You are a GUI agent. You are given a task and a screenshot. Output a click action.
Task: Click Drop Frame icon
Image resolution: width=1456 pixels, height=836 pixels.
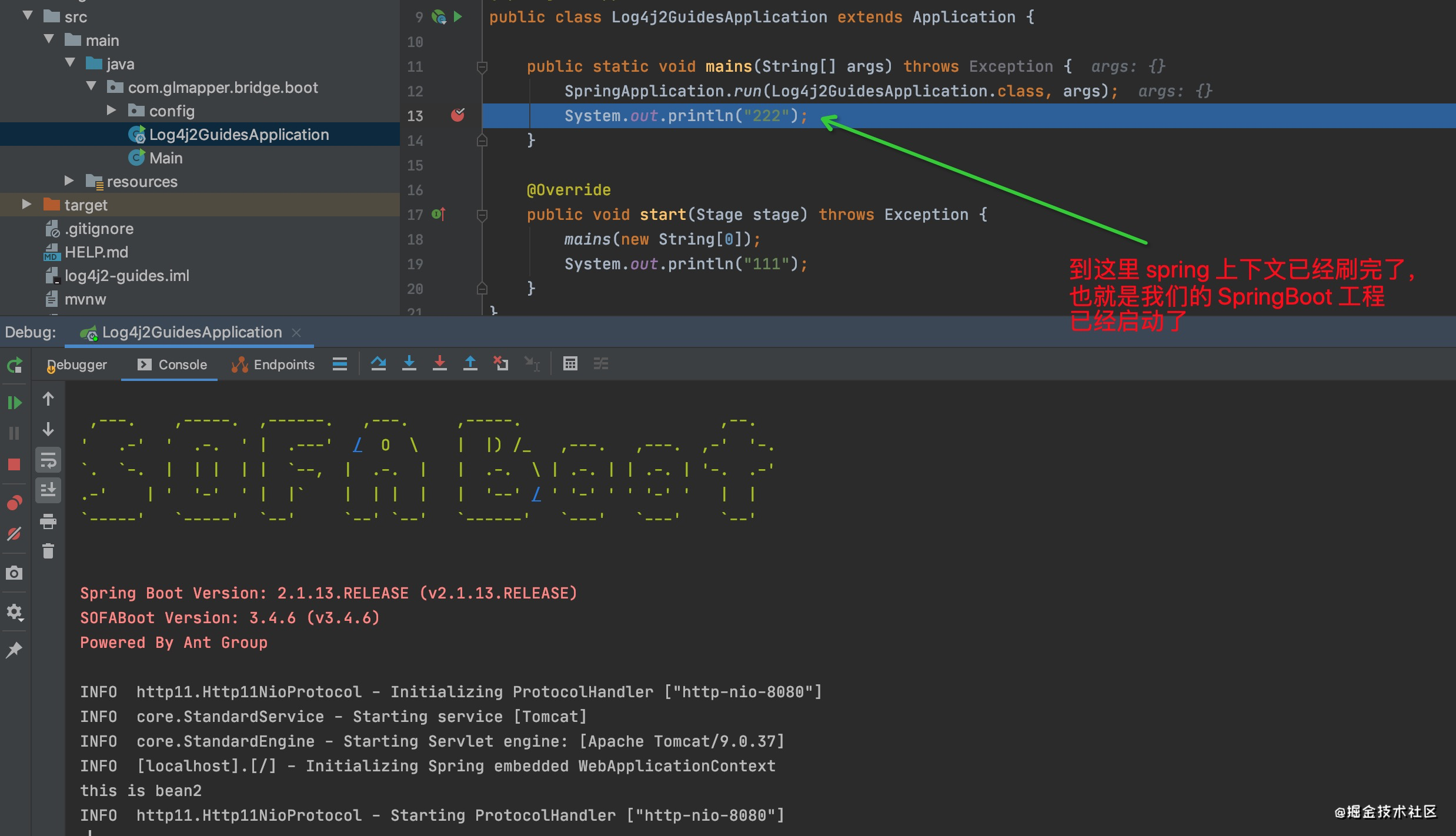point(501,364)
